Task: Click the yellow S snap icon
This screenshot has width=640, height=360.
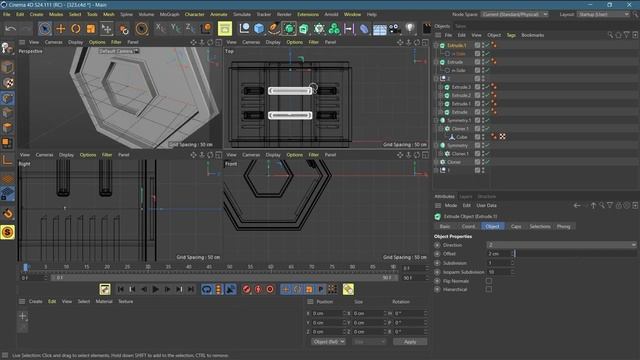Action: tap(7, 232)
